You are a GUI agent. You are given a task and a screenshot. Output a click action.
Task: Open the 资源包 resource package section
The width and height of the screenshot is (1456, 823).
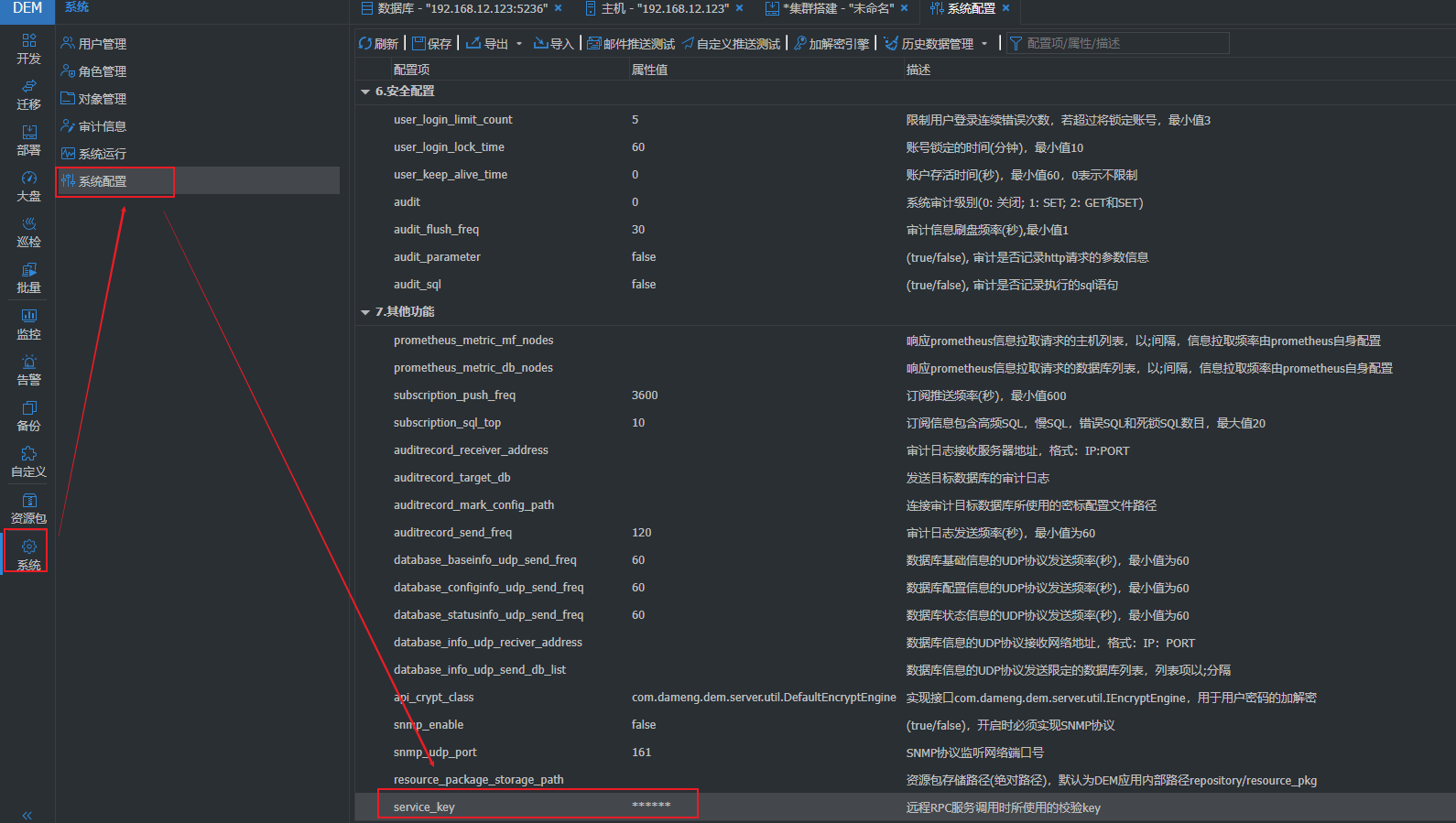pos(28,508)
